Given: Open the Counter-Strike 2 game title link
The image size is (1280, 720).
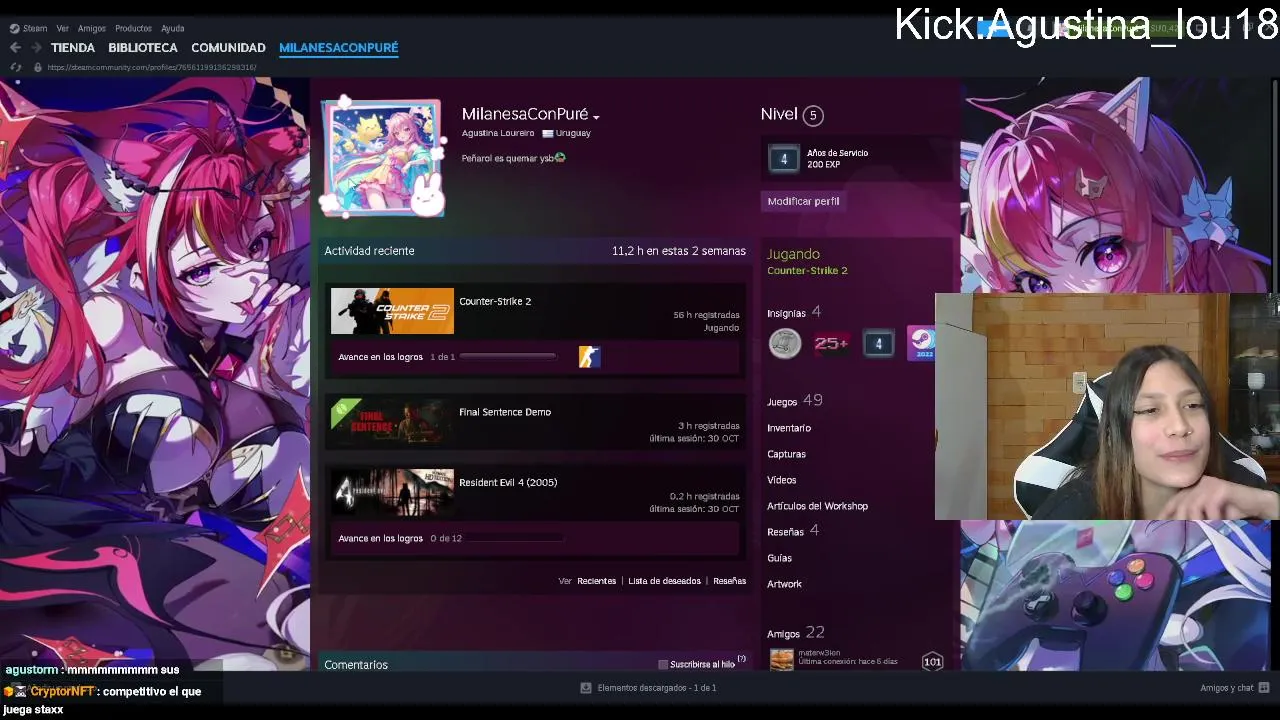Looking at the screenshot, I should tap(495, 301).
